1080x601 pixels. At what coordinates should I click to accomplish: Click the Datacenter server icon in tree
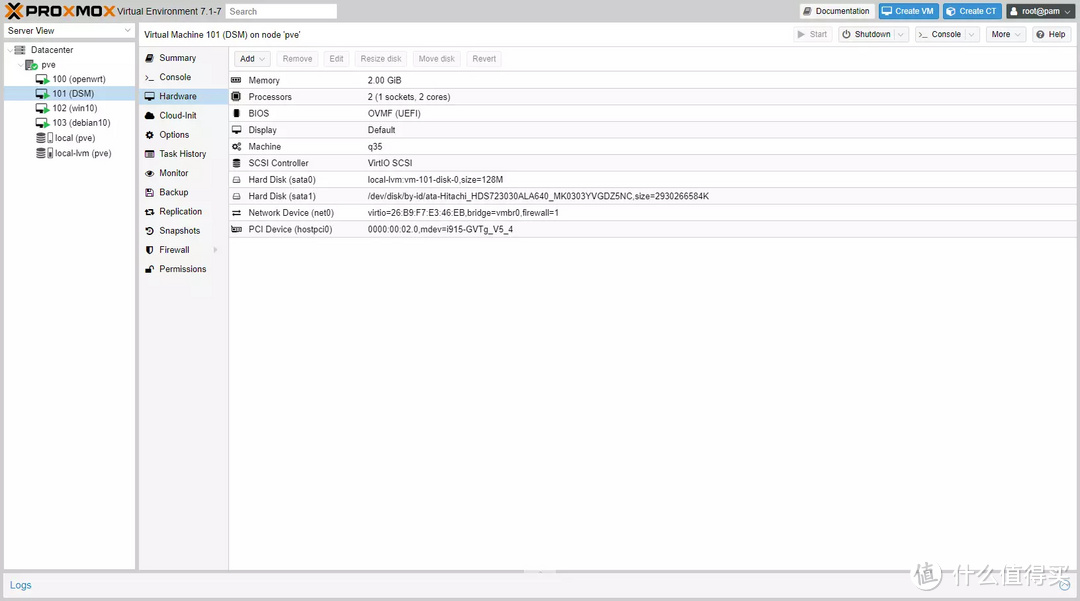pyautogui.click(x=20, y=50)
